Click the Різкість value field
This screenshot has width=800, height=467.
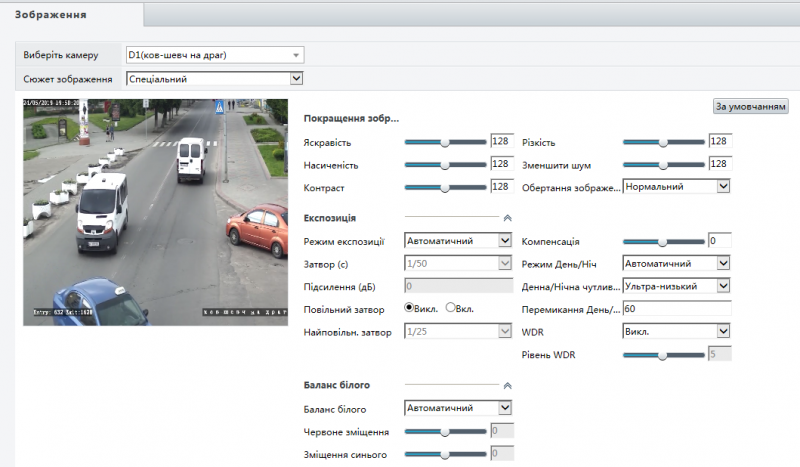pyautogui.click(x=720, y=141)
